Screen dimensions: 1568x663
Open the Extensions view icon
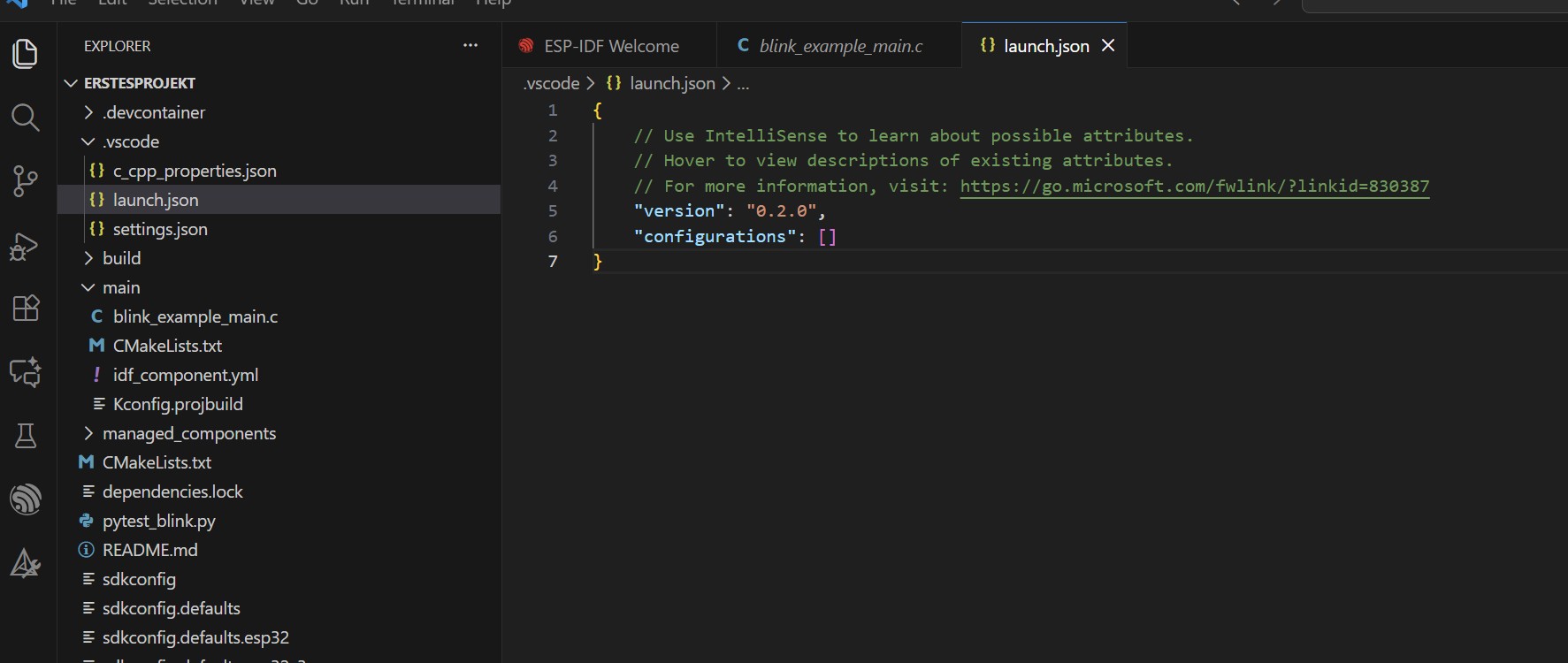25,309
